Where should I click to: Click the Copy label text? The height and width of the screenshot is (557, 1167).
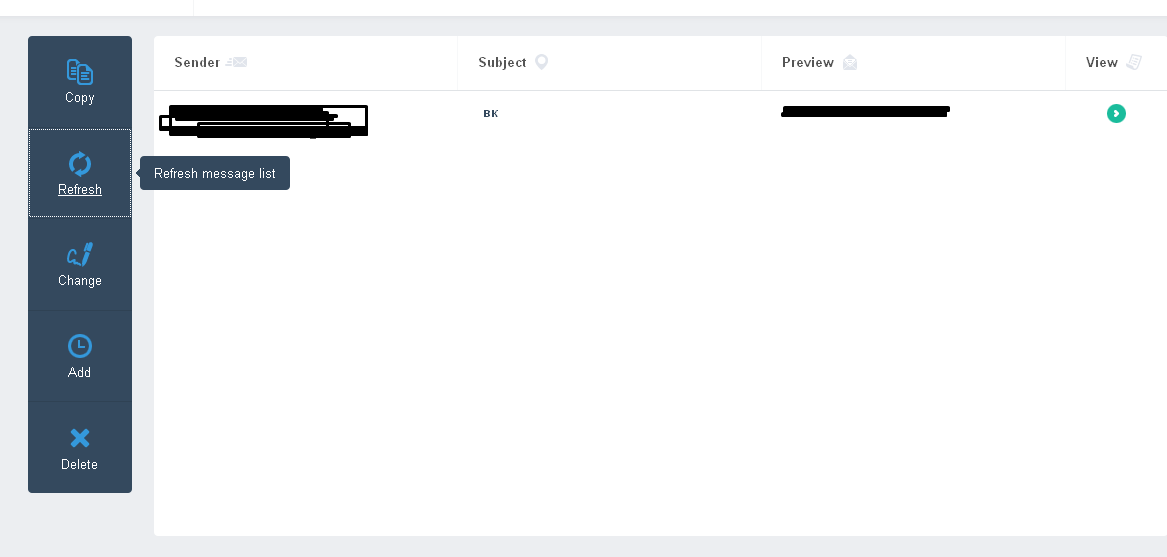point(80,98)
